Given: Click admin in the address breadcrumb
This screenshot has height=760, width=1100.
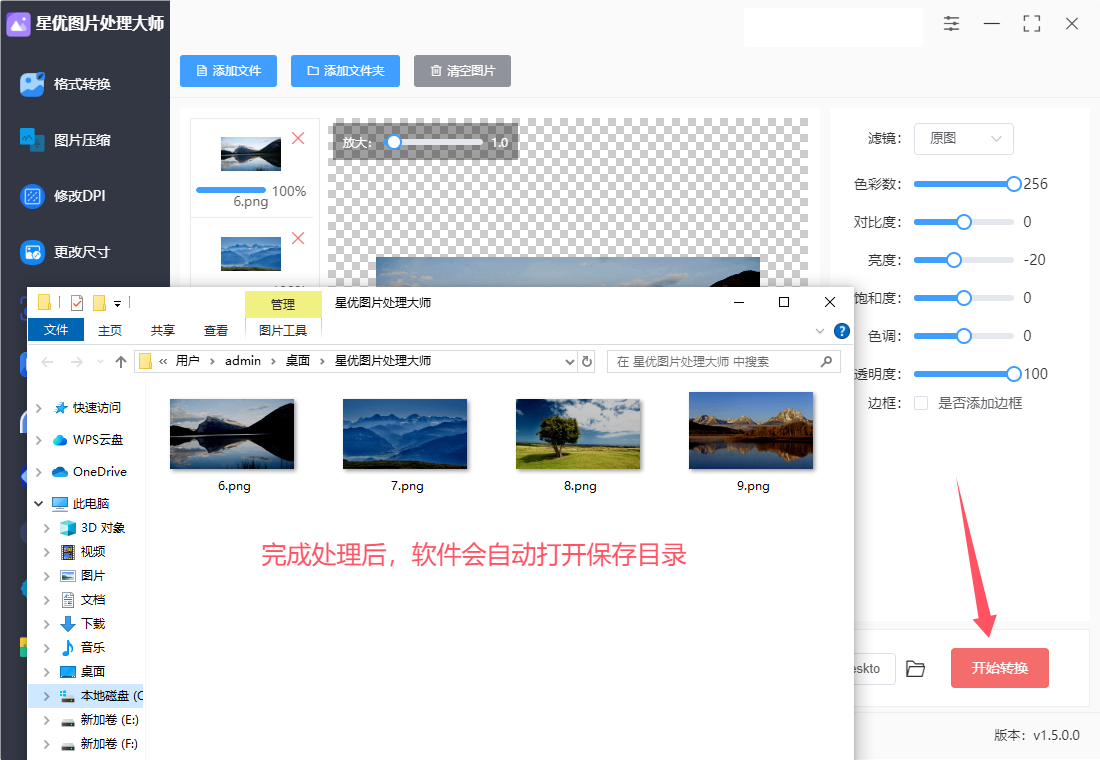Looking at the screenshot, I should click(x=243, y=361).
